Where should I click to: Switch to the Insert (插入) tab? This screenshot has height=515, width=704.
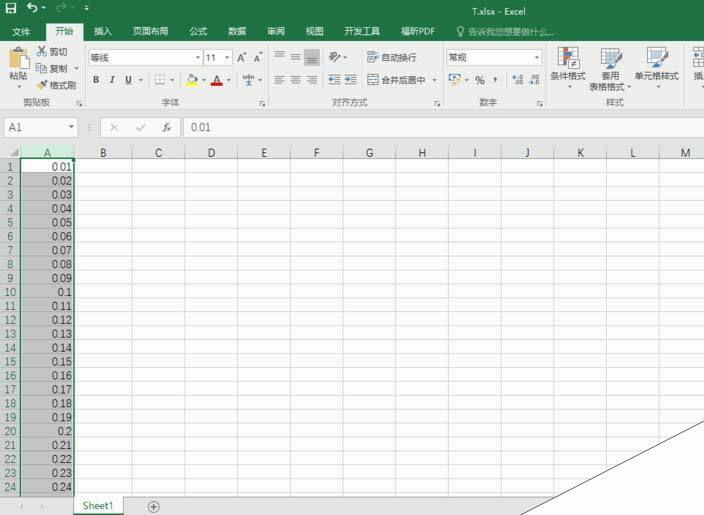(103, 31)
